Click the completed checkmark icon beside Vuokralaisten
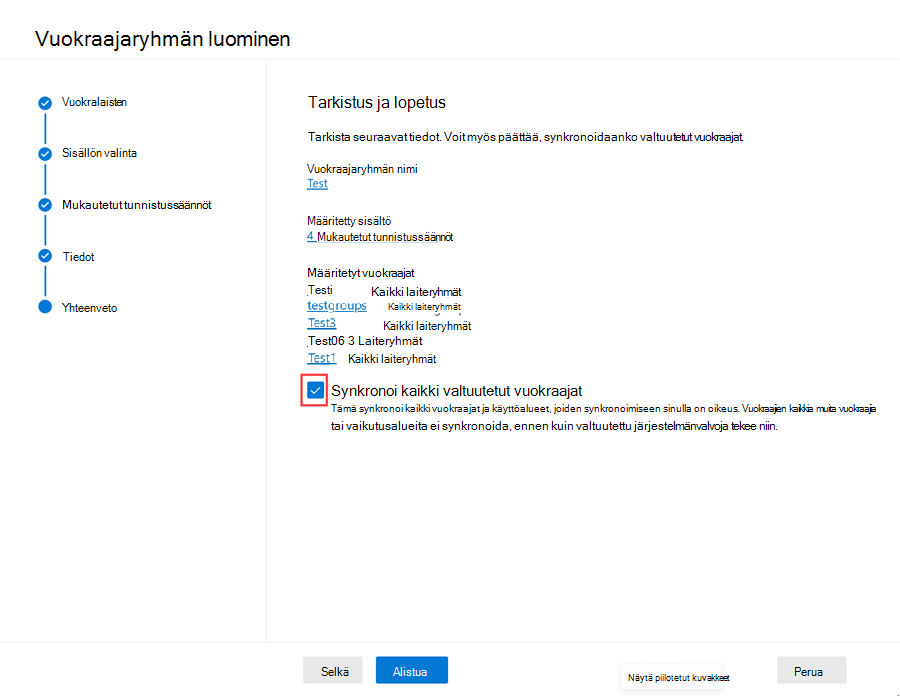 click(45, 103)
